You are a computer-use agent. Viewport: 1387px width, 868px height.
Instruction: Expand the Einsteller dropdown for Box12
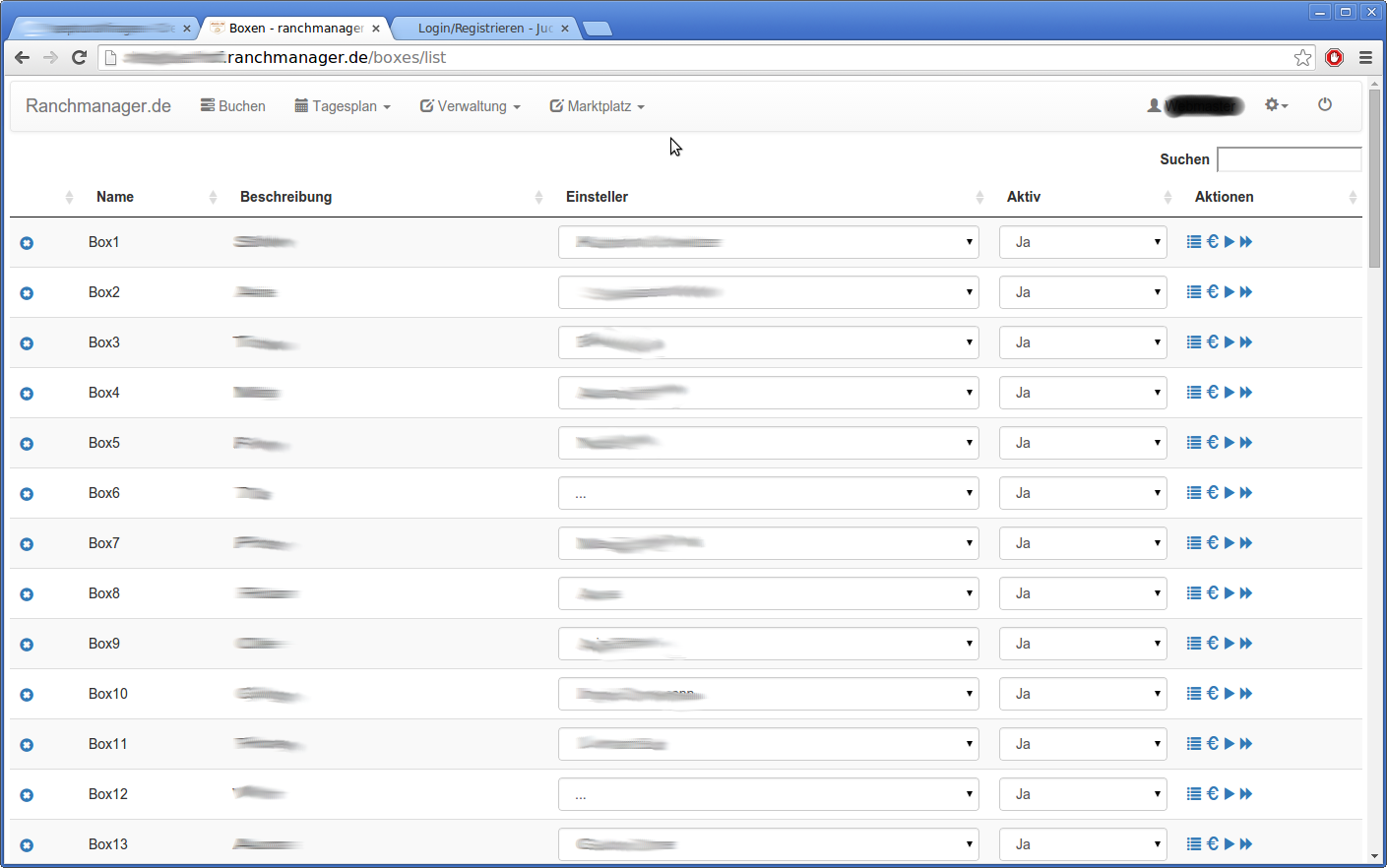(768, 794)
